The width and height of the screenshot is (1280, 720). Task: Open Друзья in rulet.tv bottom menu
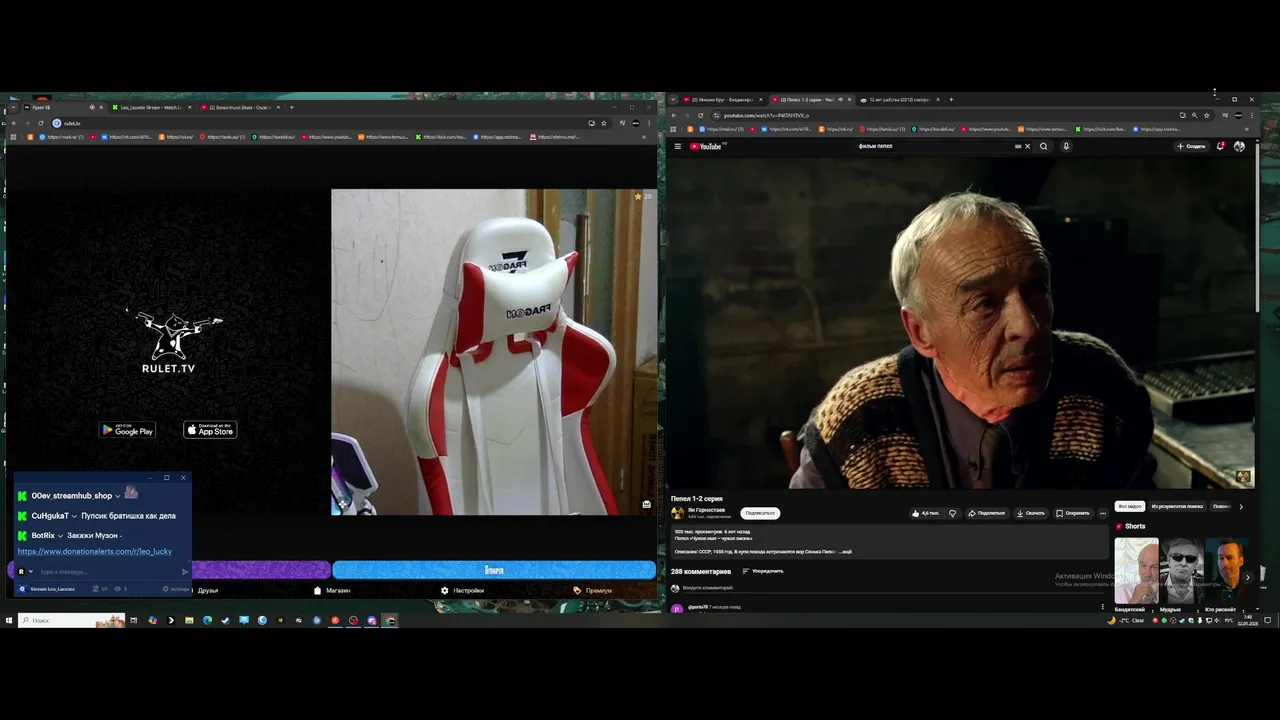208,590
